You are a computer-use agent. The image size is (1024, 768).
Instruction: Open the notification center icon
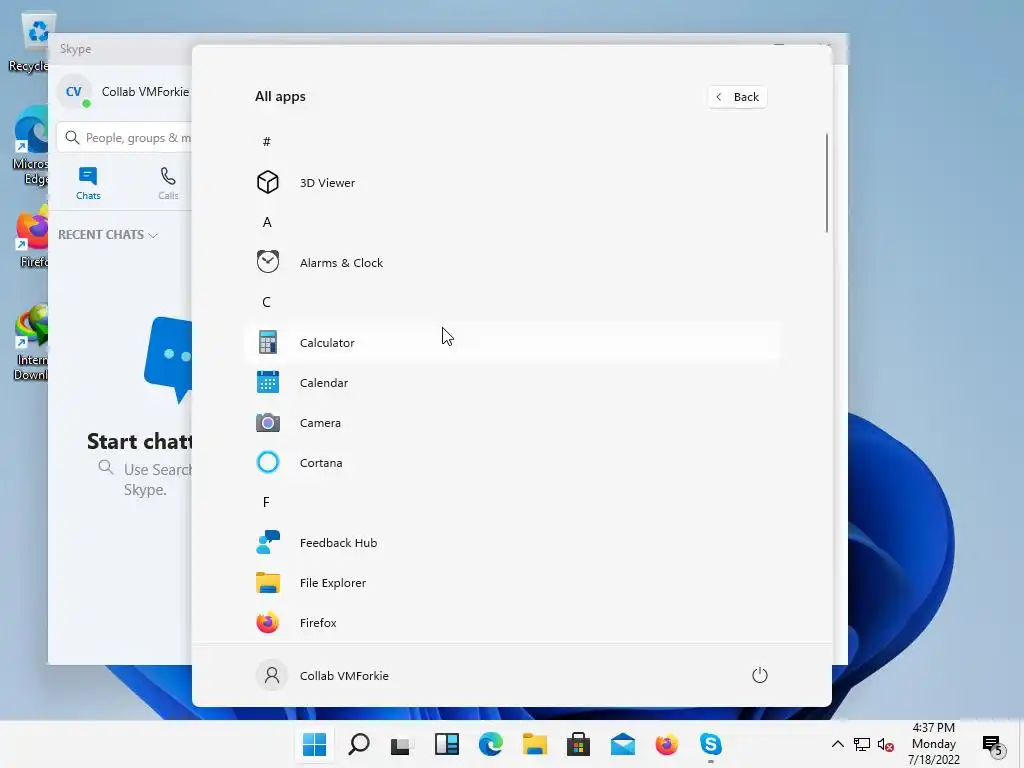tap(993, 744)
